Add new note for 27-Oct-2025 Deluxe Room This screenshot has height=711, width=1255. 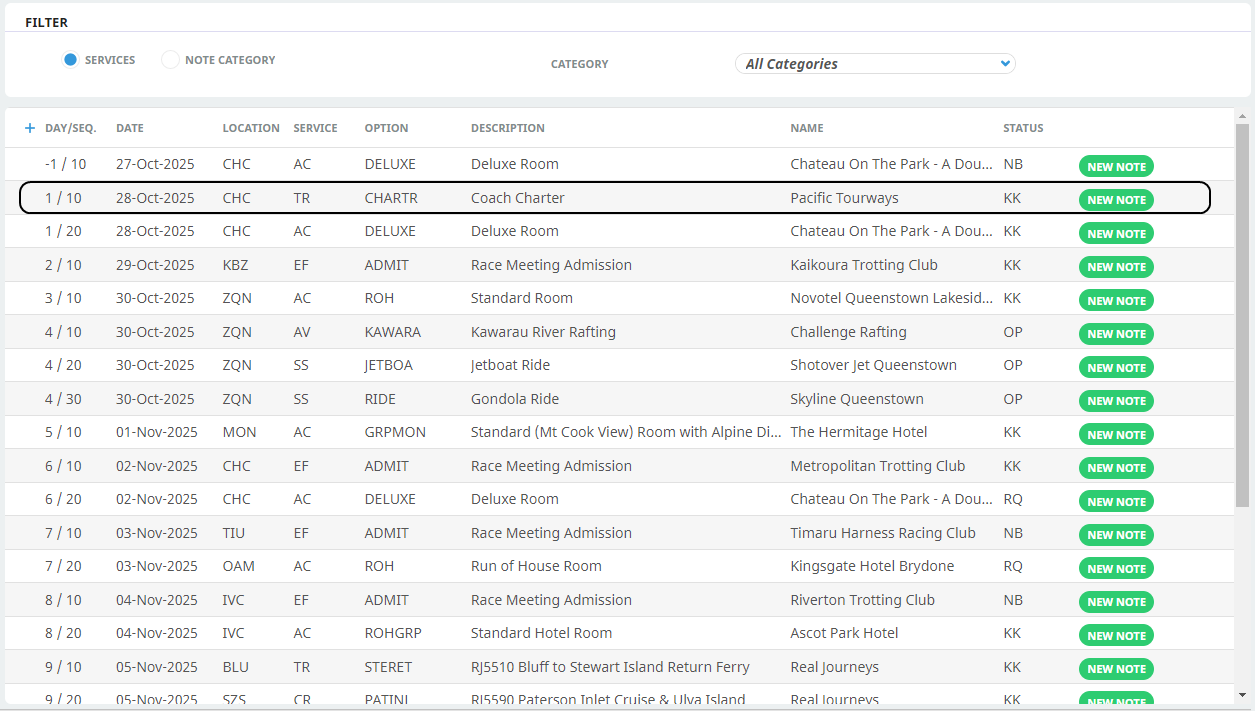[1116, 167]
